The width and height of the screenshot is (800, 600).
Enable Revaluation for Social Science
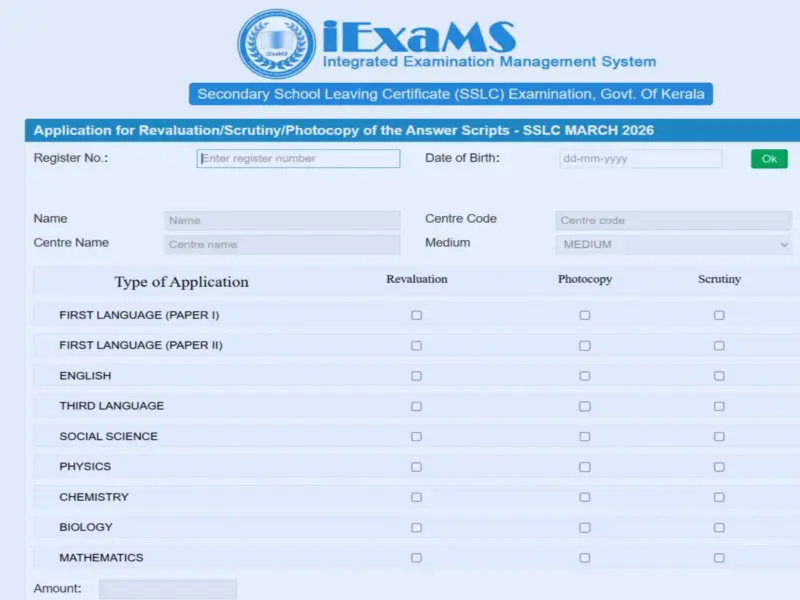point(416,437)
